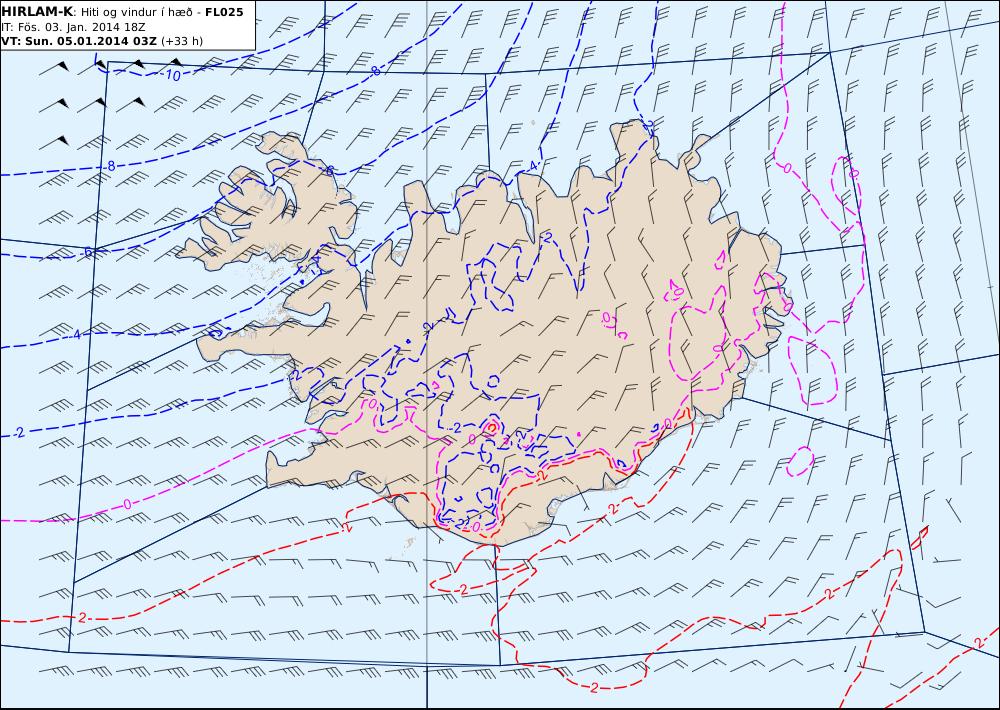
Task: Click the 'VT: Sun. 05.01.2014 03Z' valid time
Action: (x=78, y=41)
